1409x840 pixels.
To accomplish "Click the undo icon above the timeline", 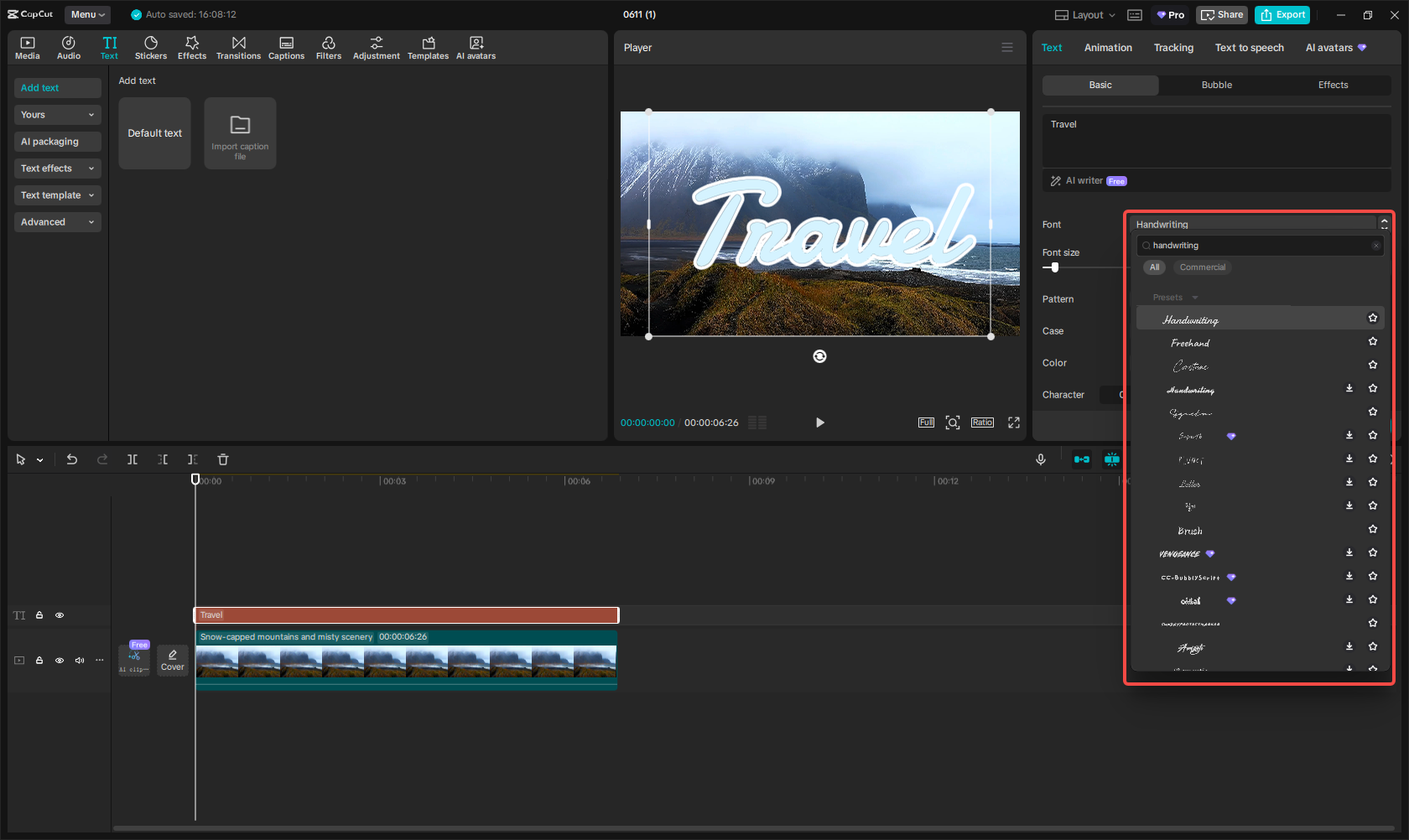I will (71, 459).
